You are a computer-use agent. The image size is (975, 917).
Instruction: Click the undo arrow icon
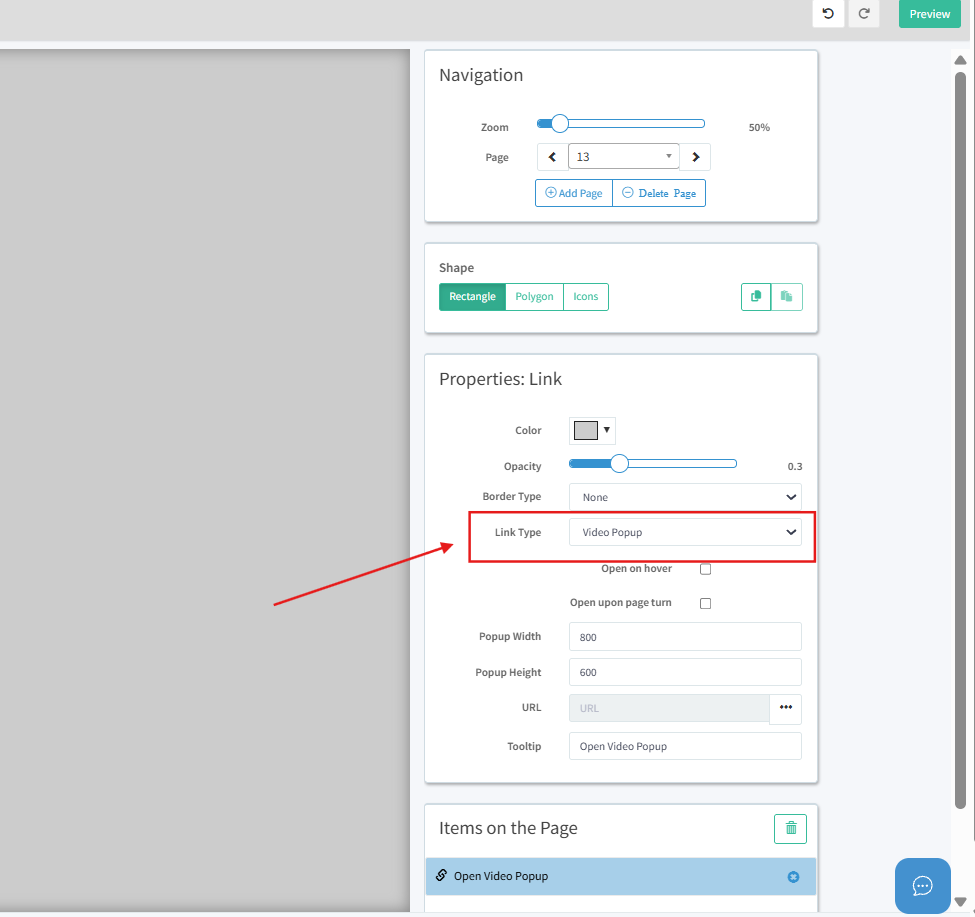827,14
